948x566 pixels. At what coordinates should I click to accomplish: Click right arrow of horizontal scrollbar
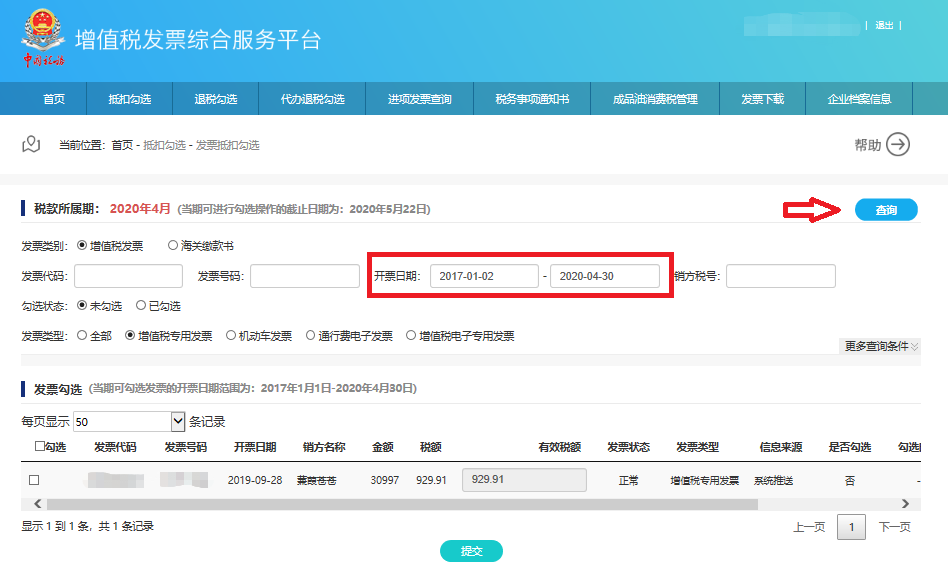point(906,505)
